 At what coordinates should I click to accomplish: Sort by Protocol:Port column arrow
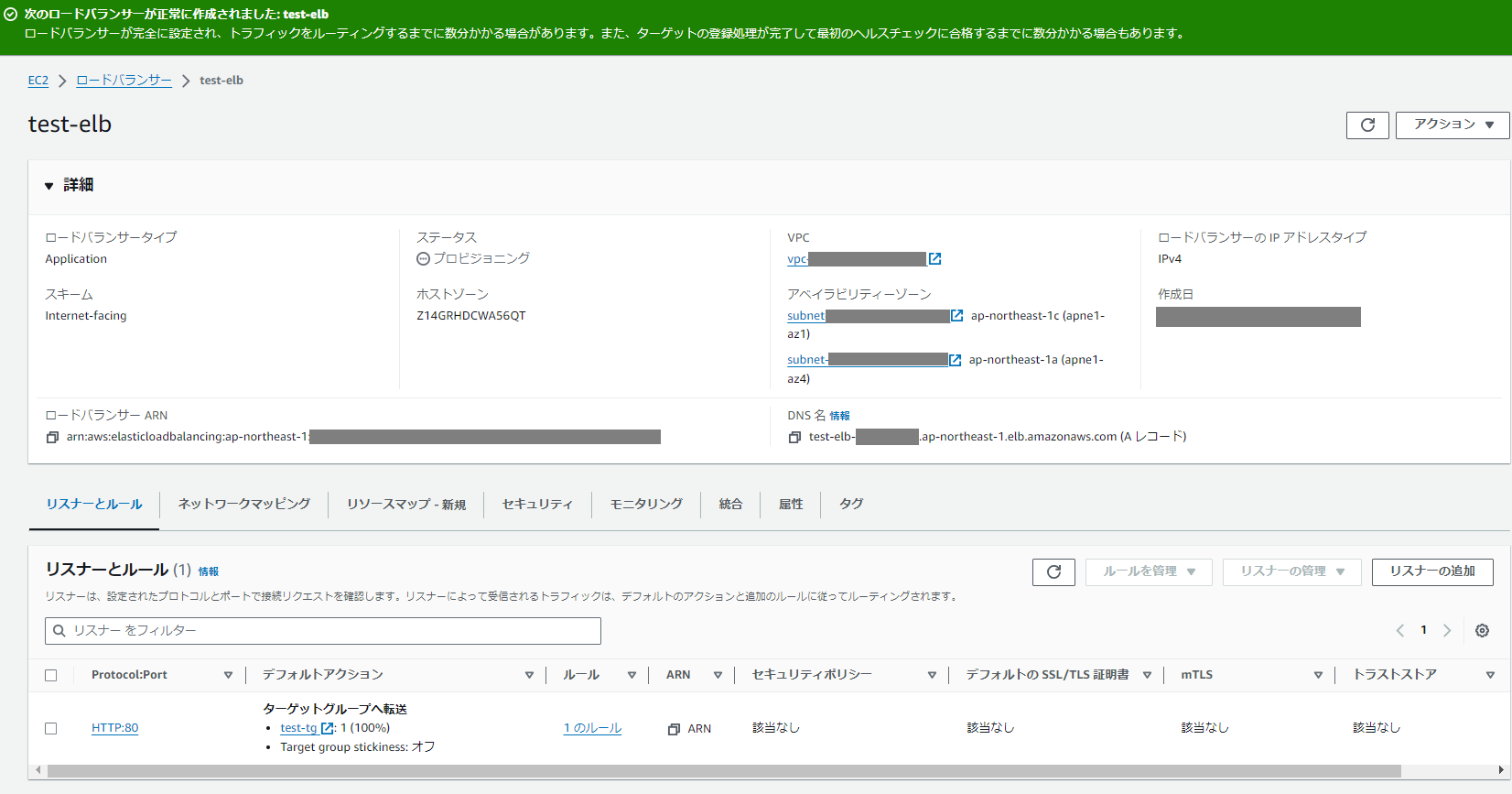coord(228,675)
